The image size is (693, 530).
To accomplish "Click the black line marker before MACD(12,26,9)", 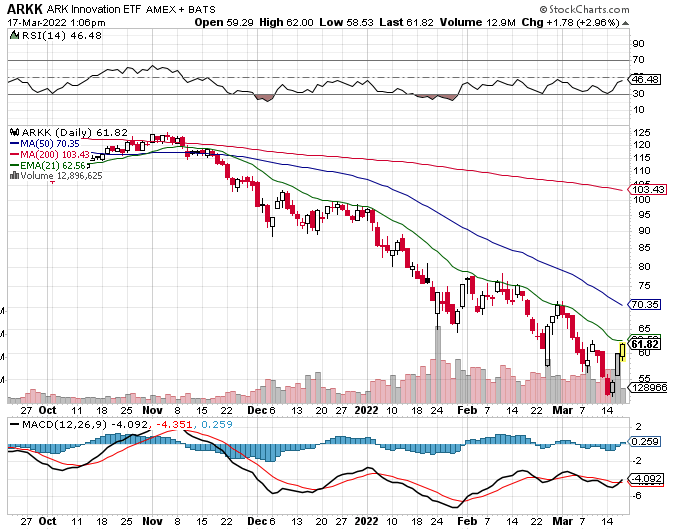I will [15, 424].
